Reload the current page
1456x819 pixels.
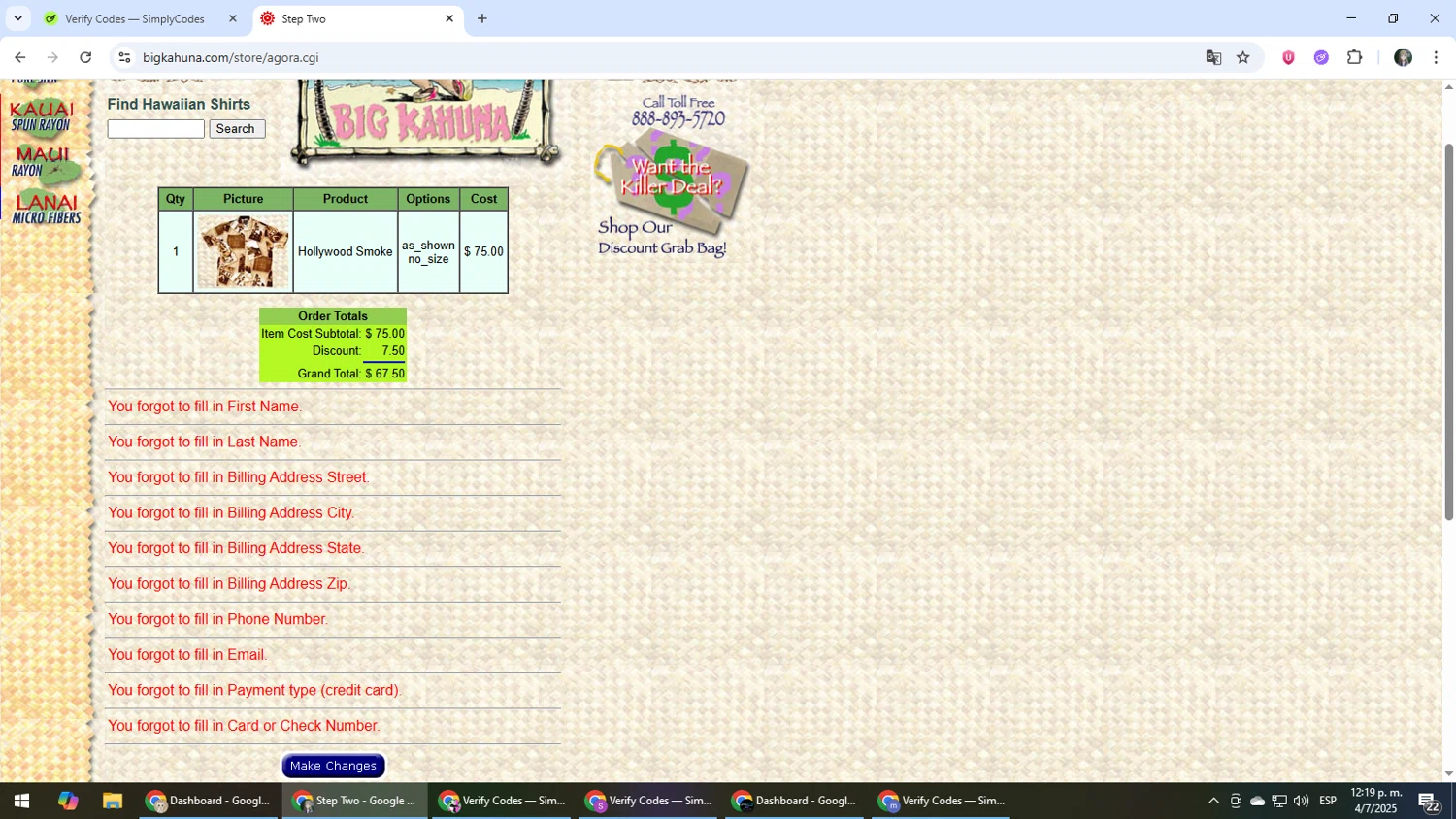pos(85,57)
